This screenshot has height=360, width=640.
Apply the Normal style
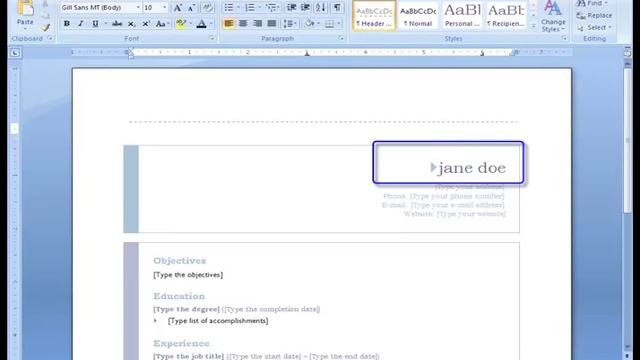418,16
